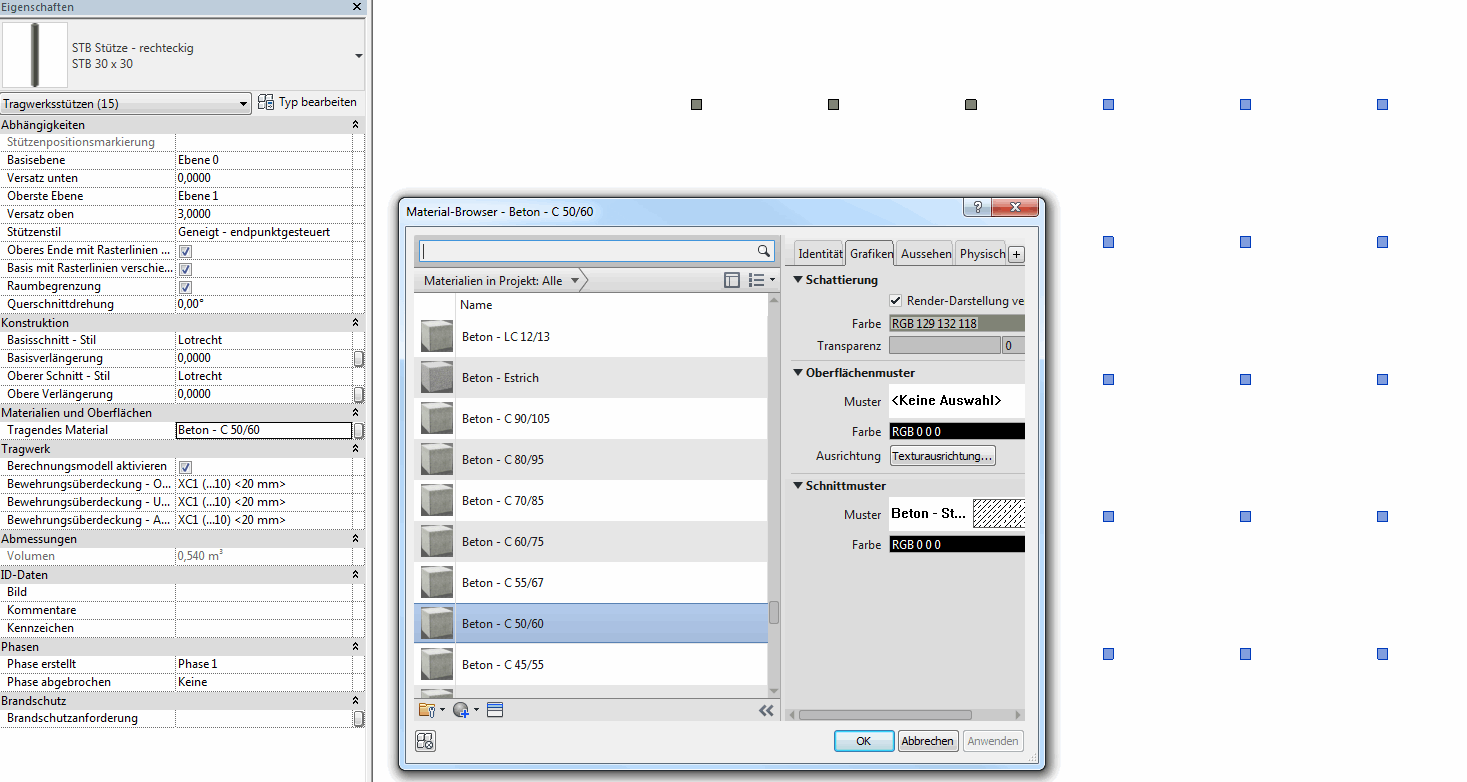
Task: Toggle the Render-Darstellung checkbox
Action: coord(896,301)
